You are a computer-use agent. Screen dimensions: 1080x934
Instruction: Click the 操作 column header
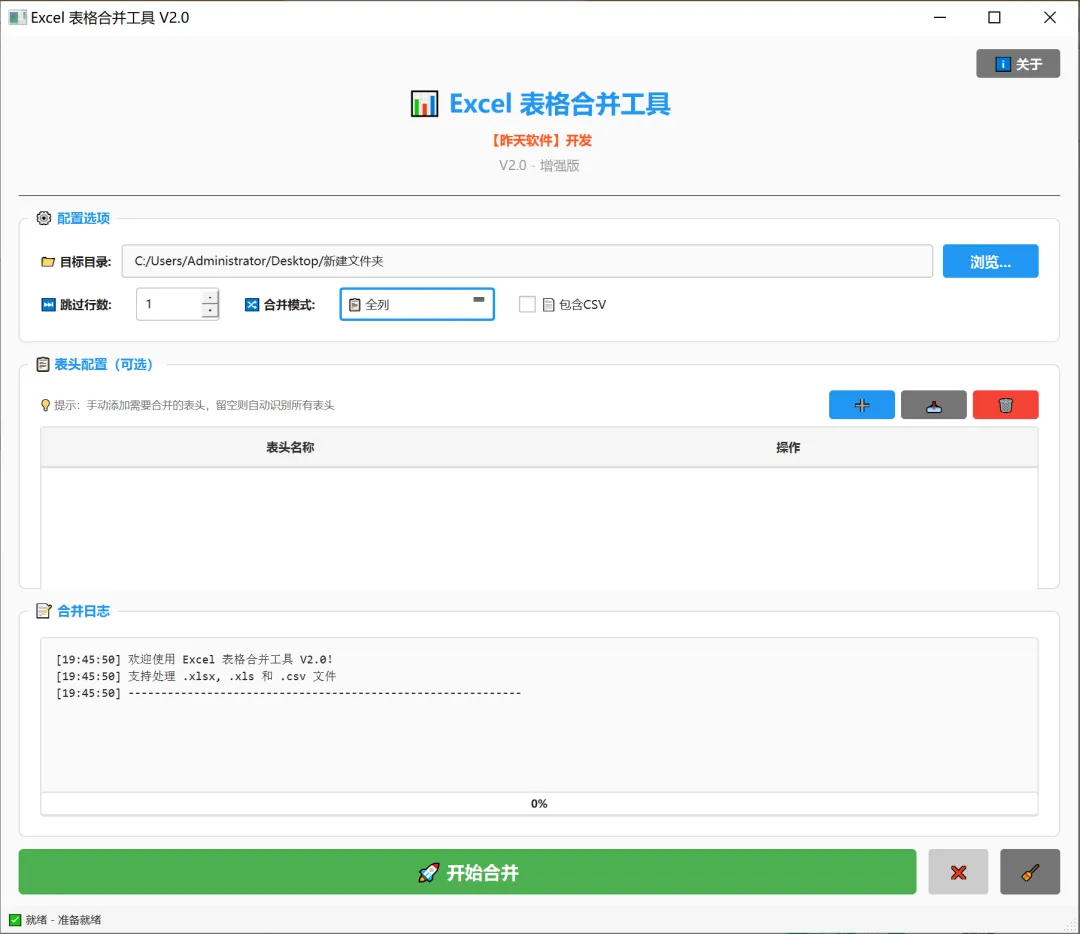point(788,448)
